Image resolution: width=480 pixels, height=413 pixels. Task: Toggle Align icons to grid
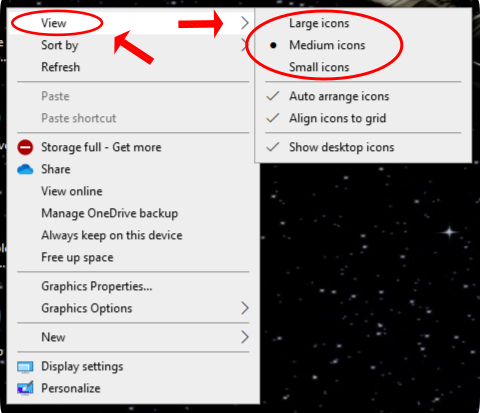(337, 118)
